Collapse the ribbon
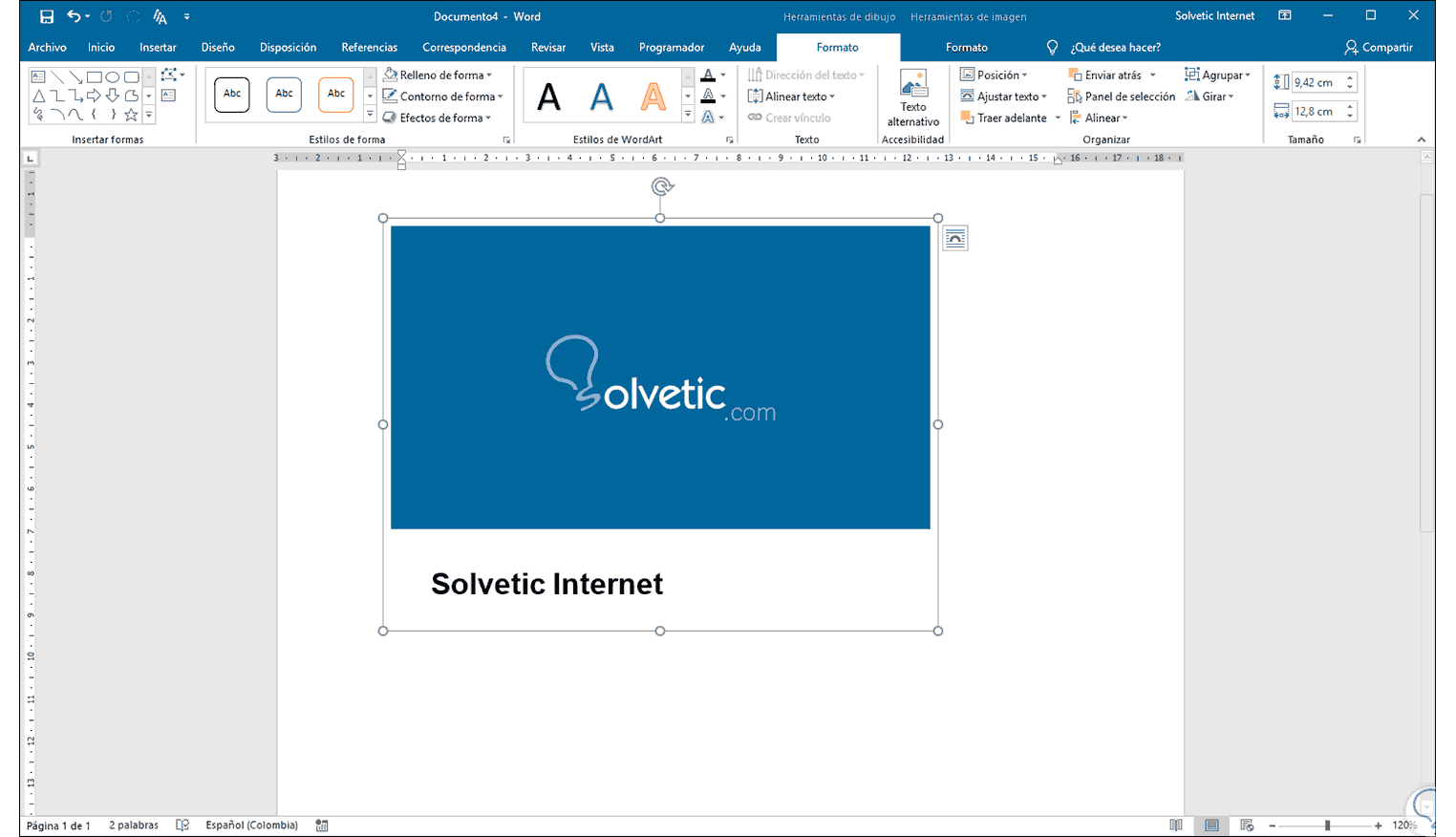This screenshot has height=837, width=1456. click(1422, 140)
